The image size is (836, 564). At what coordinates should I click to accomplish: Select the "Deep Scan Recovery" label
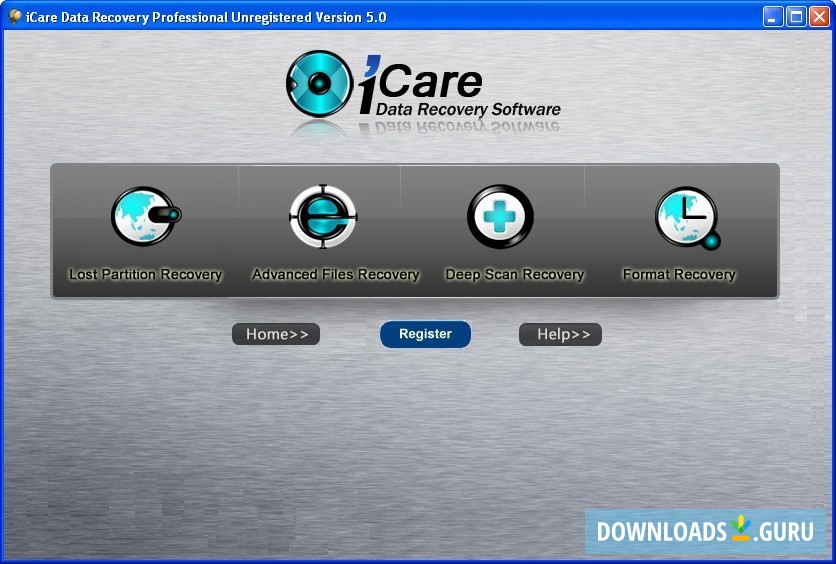point(515,275)
